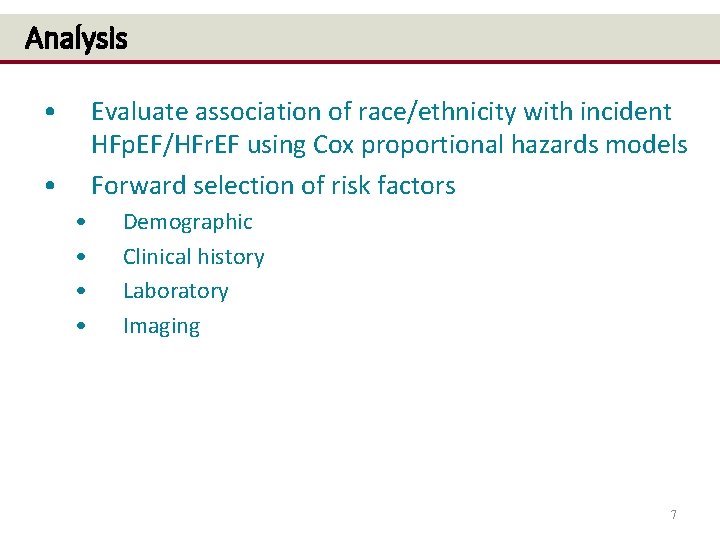Click the gray header bar right of title
720x540 pixels.
pos(422,37)
